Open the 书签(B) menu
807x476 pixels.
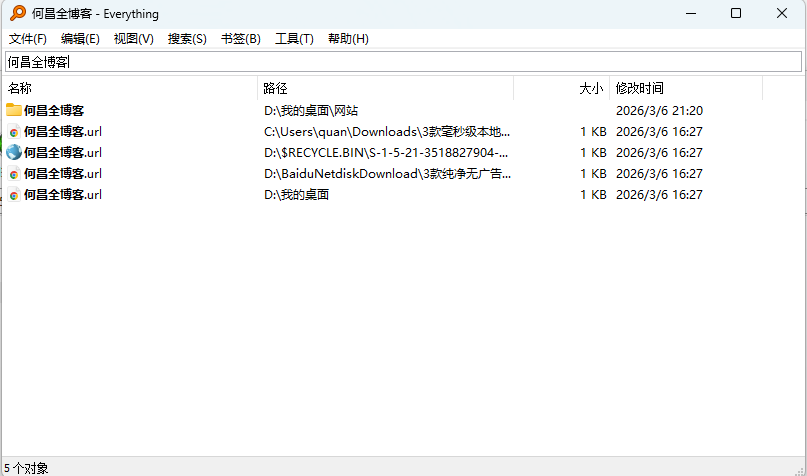click(241, 39)
